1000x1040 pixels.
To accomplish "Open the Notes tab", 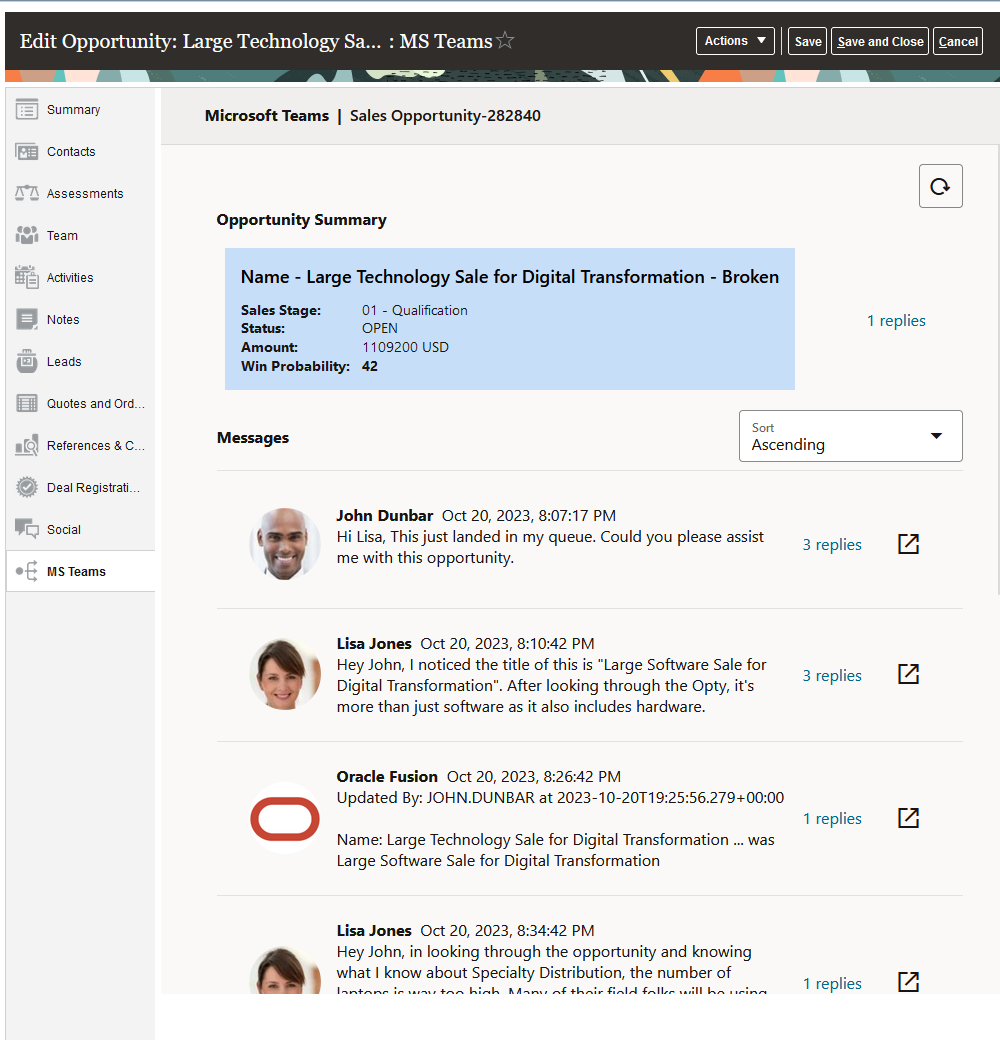I will click(63, 320).
